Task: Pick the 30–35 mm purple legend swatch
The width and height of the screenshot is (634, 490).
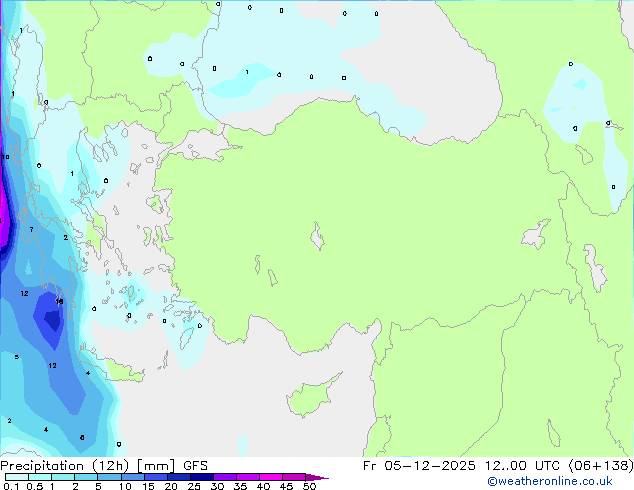Action: point(224,477)
